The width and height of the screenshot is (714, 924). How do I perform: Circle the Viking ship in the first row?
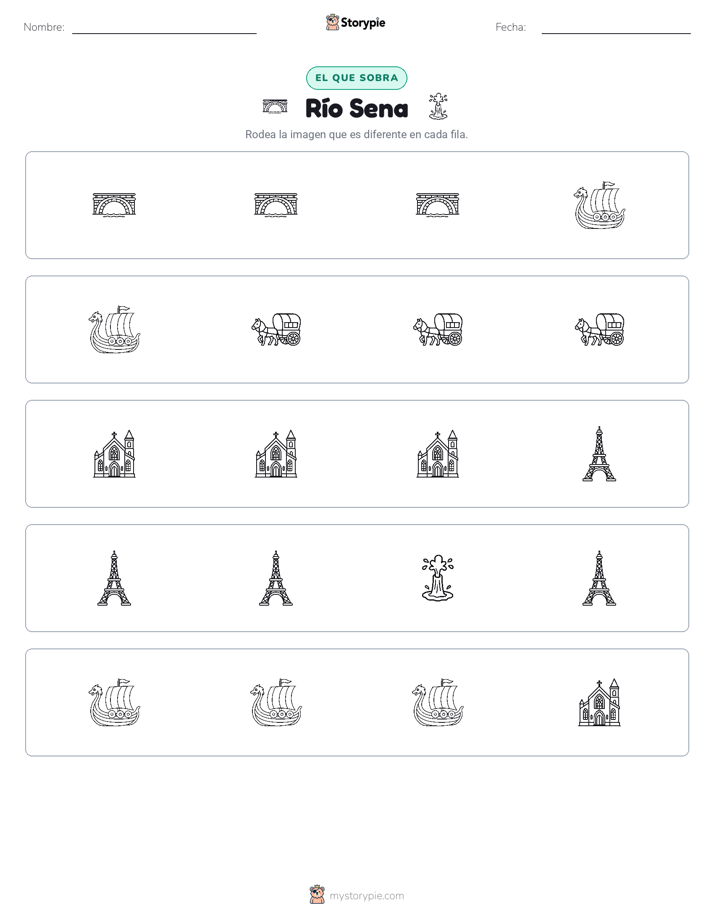click(599, 205)
